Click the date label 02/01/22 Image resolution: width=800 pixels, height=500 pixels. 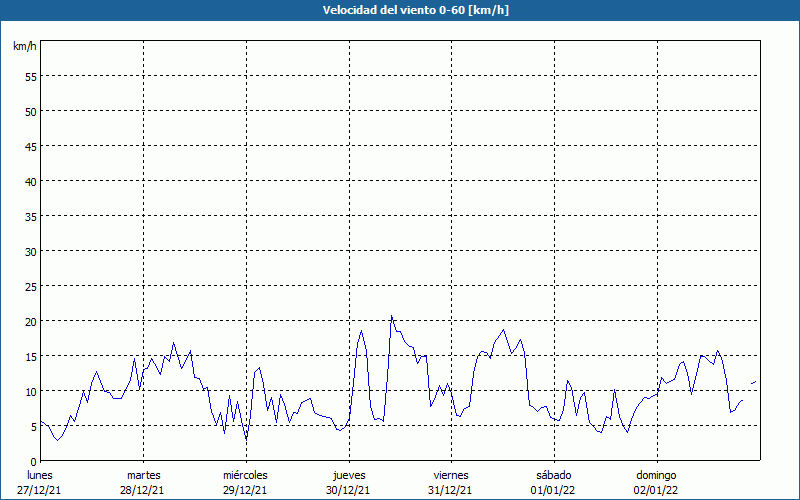coord(656,490)
